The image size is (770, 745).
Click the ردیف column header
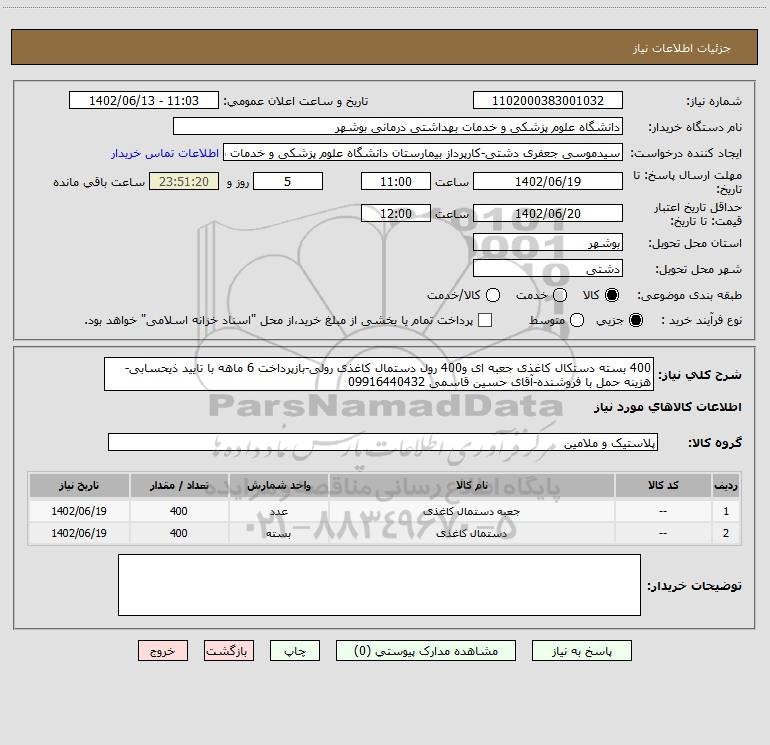(x=726, y=485)
